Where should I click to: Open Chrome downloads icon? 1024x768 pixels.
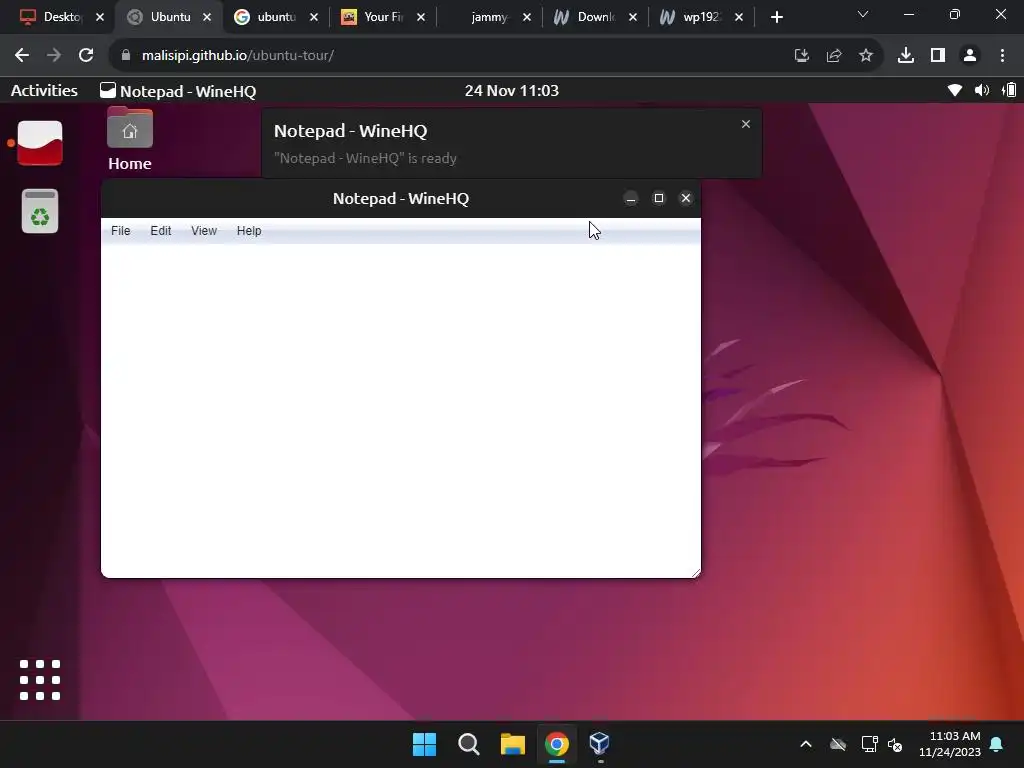pyautogui.click(x=906, y=56)
